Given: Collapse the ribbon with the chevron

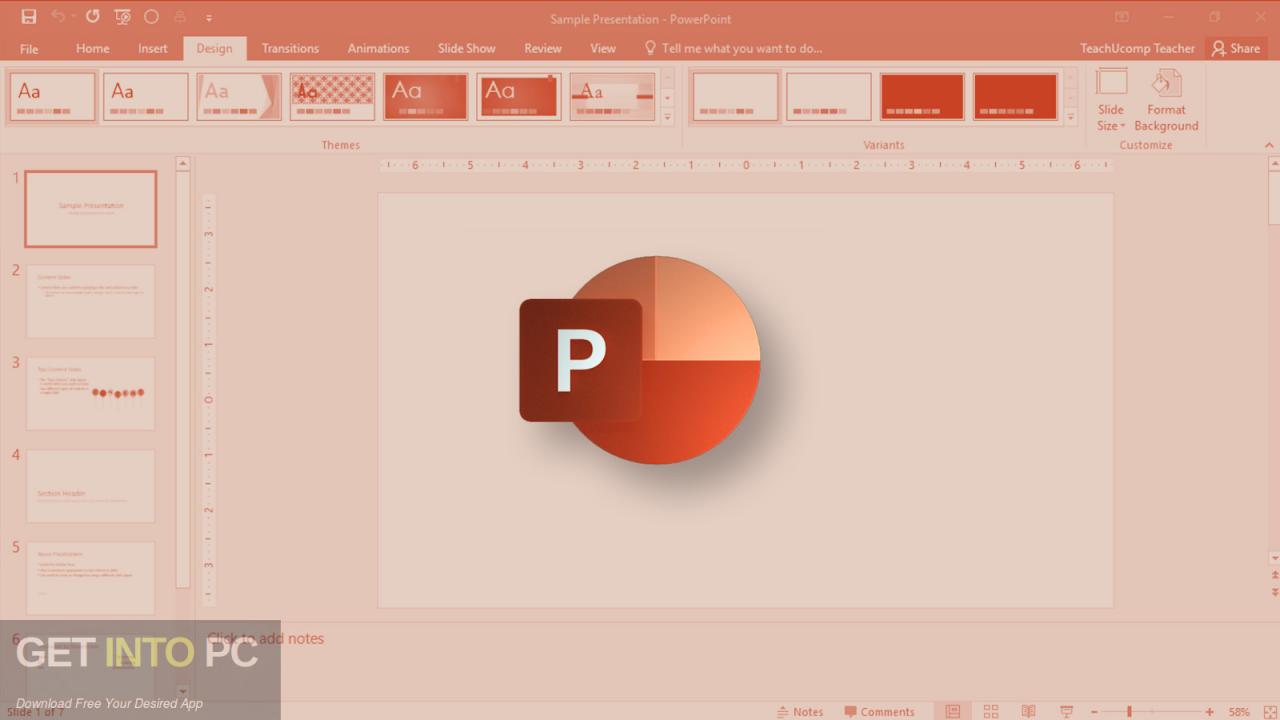Looking at the screenshot, I should coord(1270,145).
